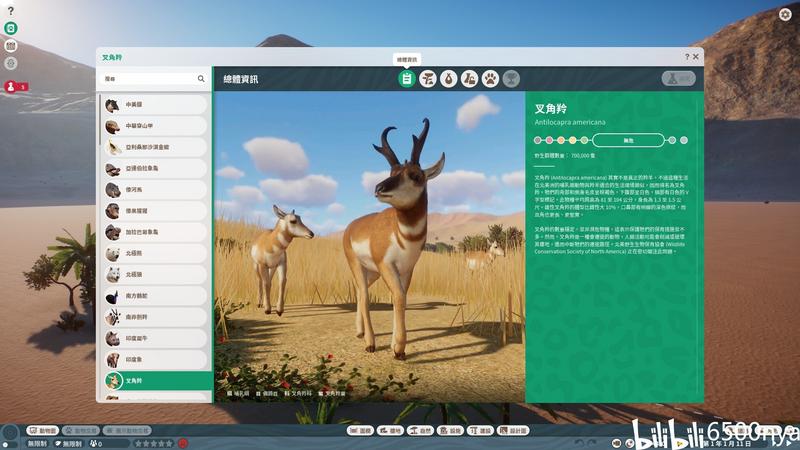The width and height of the screenshot is (800, 450).
Task: Click first grey conservation status dot
Action: click(x=537, y=140)
